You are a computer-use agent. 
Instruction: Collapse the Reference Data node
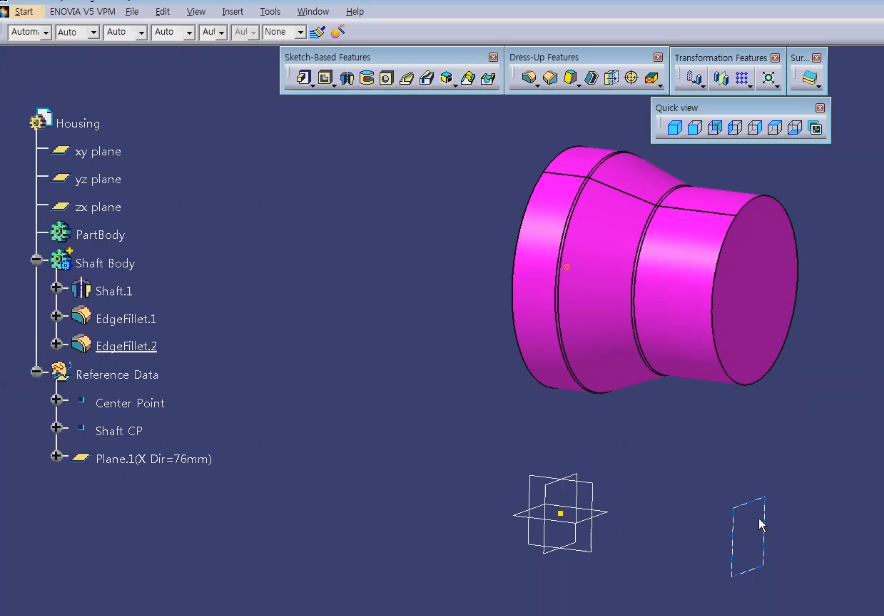(x=37, y=372)
